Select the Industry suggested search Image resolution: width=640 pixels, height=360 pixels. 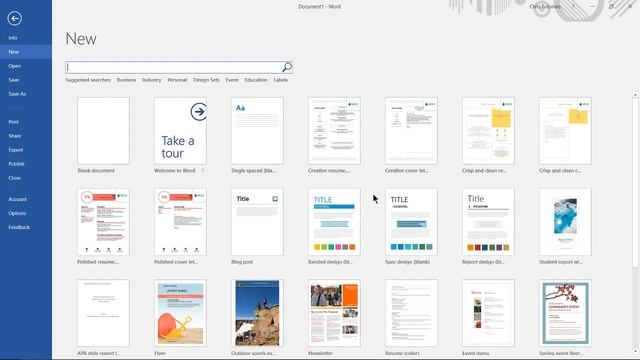[152, 80]
